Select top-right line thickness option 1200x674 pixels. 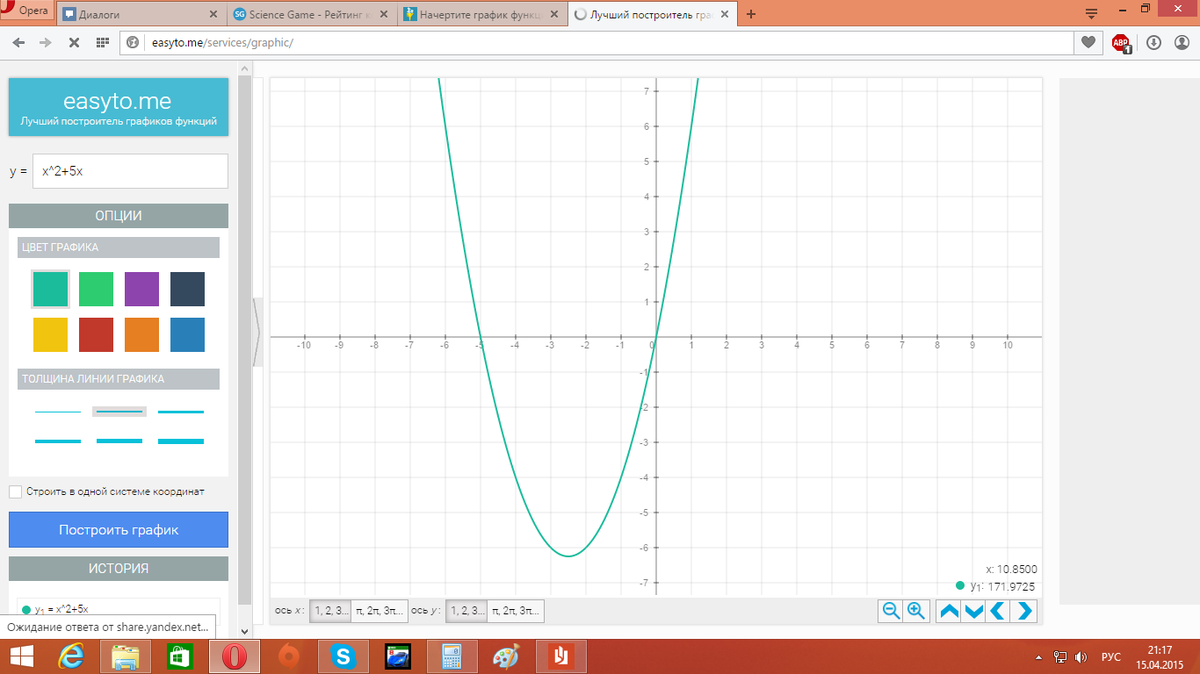point(181,411)
